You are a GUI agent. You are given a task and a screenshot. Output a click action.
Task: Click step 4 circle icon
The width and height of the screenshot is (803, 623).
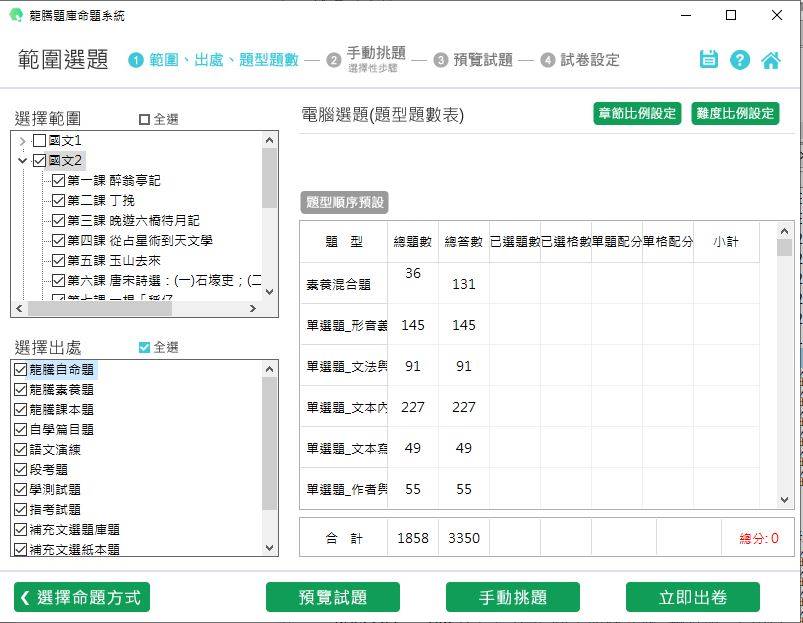(x=547, y=60)
